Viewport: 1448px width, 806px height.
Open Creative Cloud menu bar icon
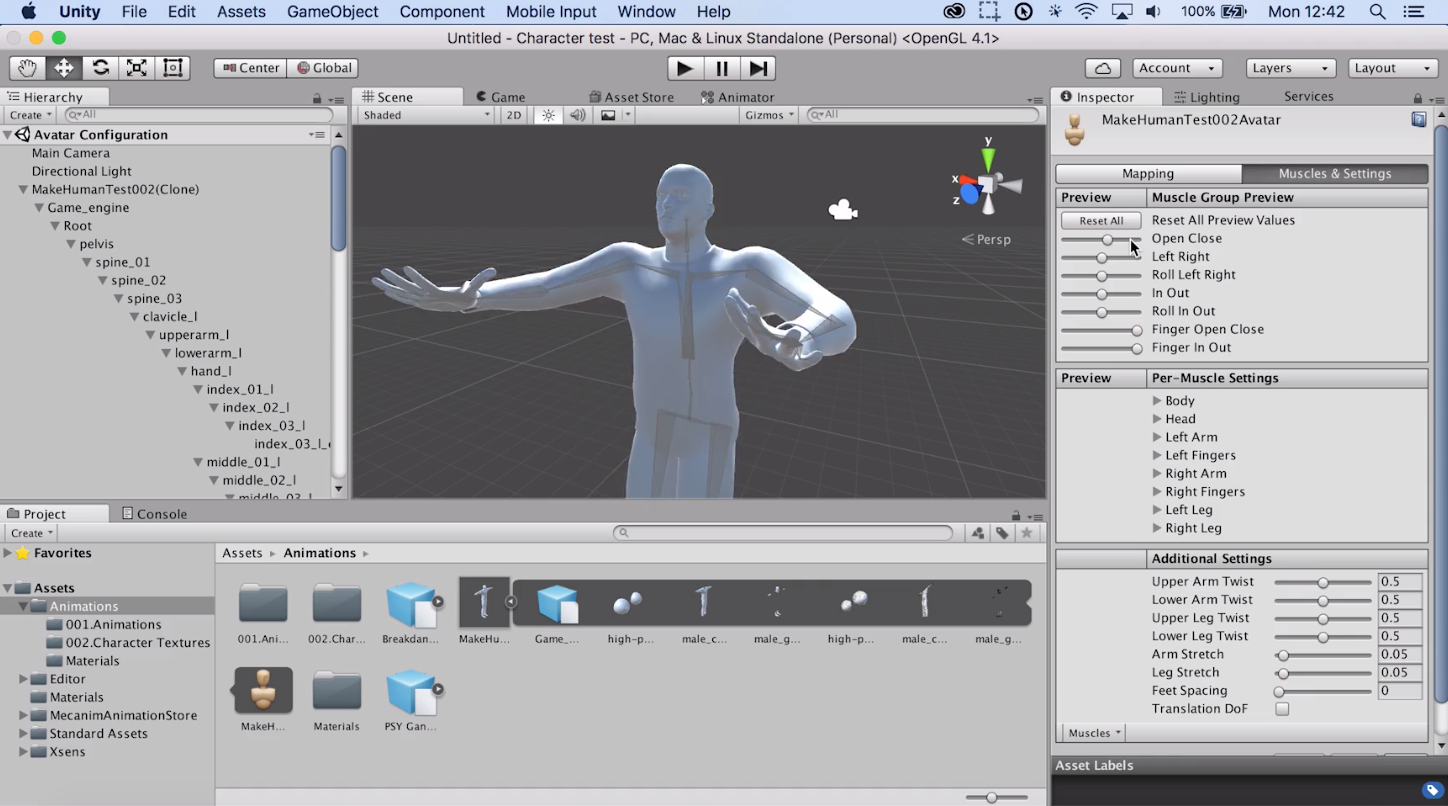click(x=954, y=12)
